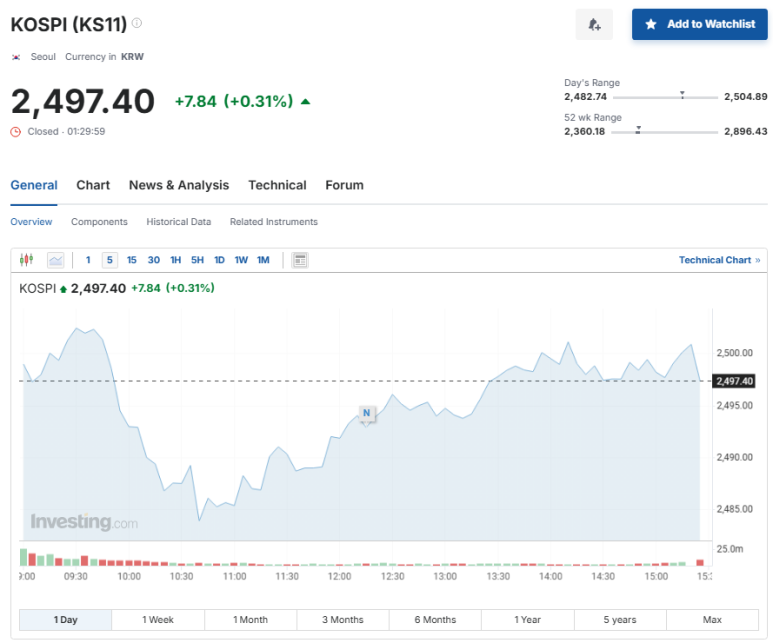773x643 pixels.
Task: Click the N news marker on chart
Action: coord(366,413)
